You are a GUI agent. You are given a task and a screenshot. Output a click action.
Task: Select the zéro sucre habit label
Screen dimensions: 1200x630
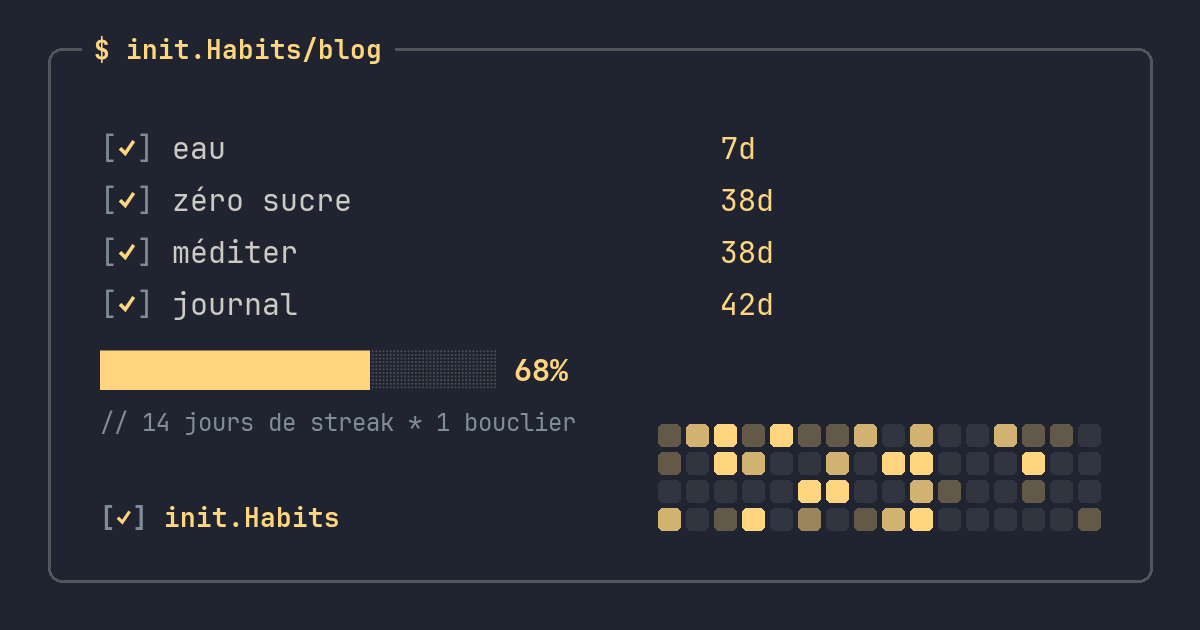tap(262, 201)
